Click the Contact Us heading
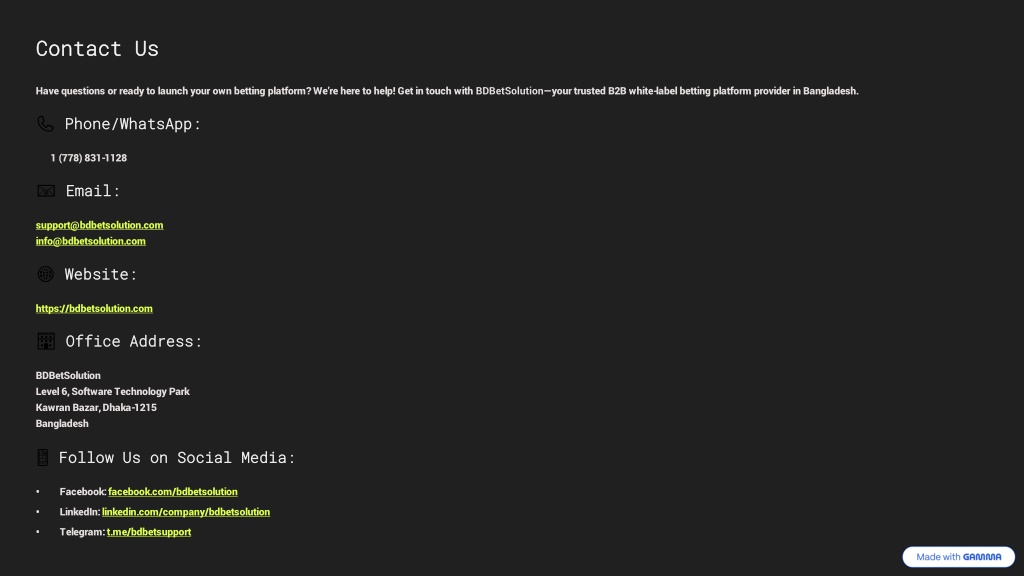Image resolution: width=1024 pixels, height=576 pixels. (97, 48)
